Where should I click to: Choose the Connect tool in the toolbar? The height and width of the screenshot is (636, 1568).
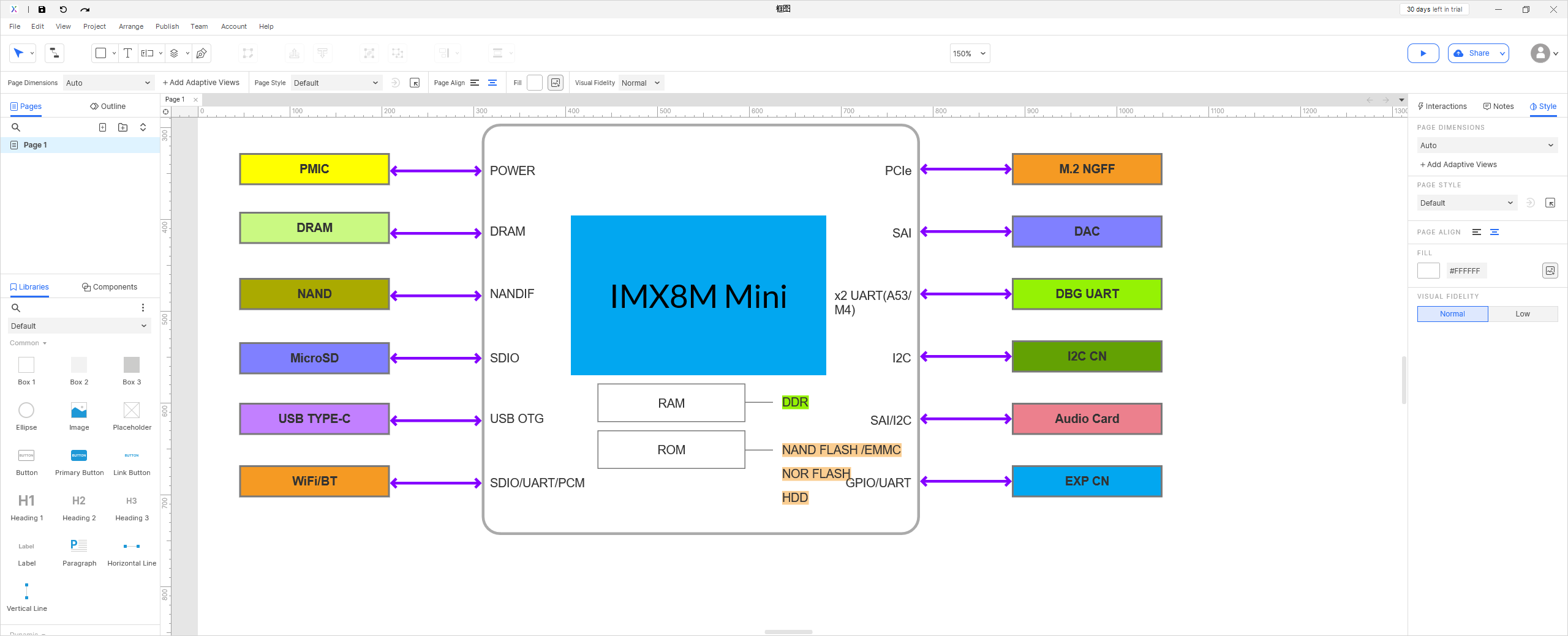[55, 53]
